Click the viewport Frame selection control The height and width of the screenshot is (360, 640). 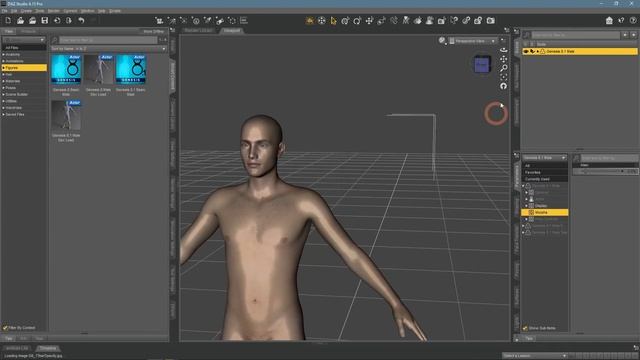click(x=504, y=77)
